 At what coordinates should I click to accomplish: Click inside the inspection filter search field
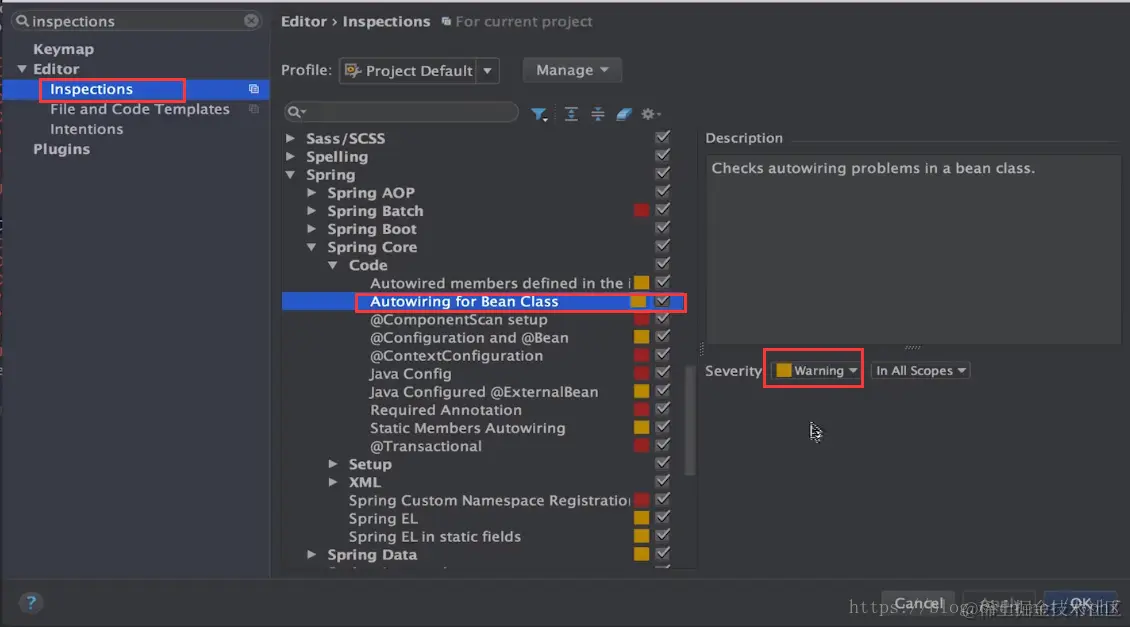click(x=401, y=112)
